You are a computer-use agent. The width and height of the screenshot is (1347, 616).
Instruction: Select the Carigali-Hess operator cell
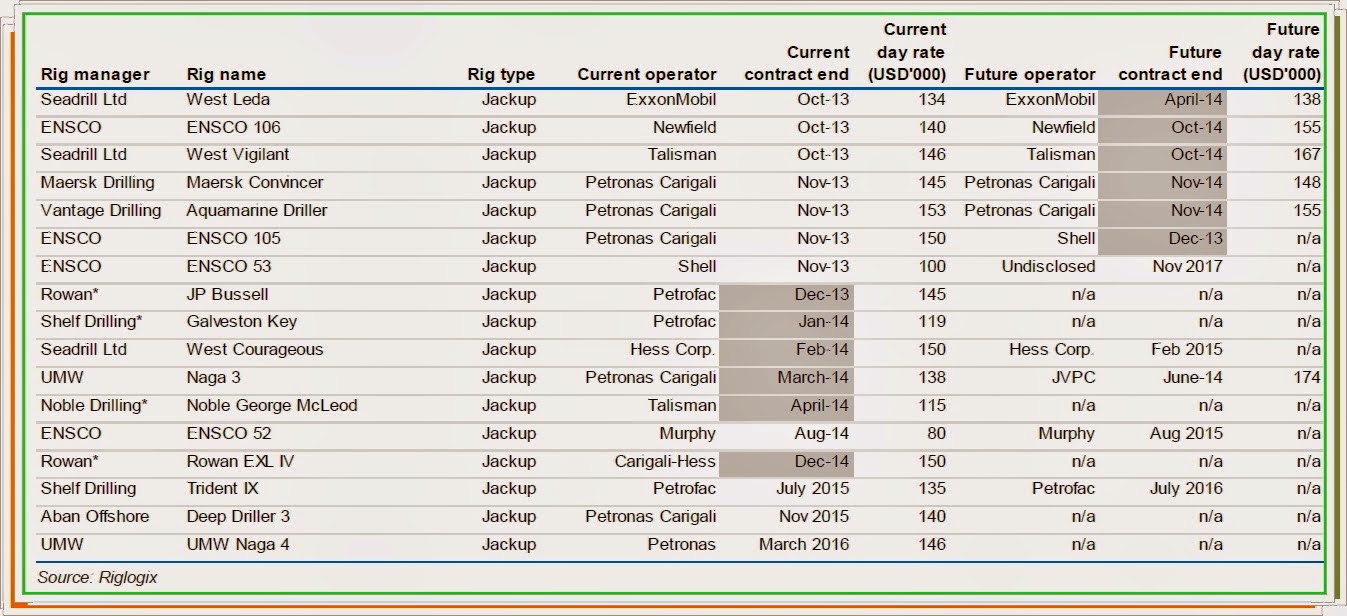(x=665, y=461)
